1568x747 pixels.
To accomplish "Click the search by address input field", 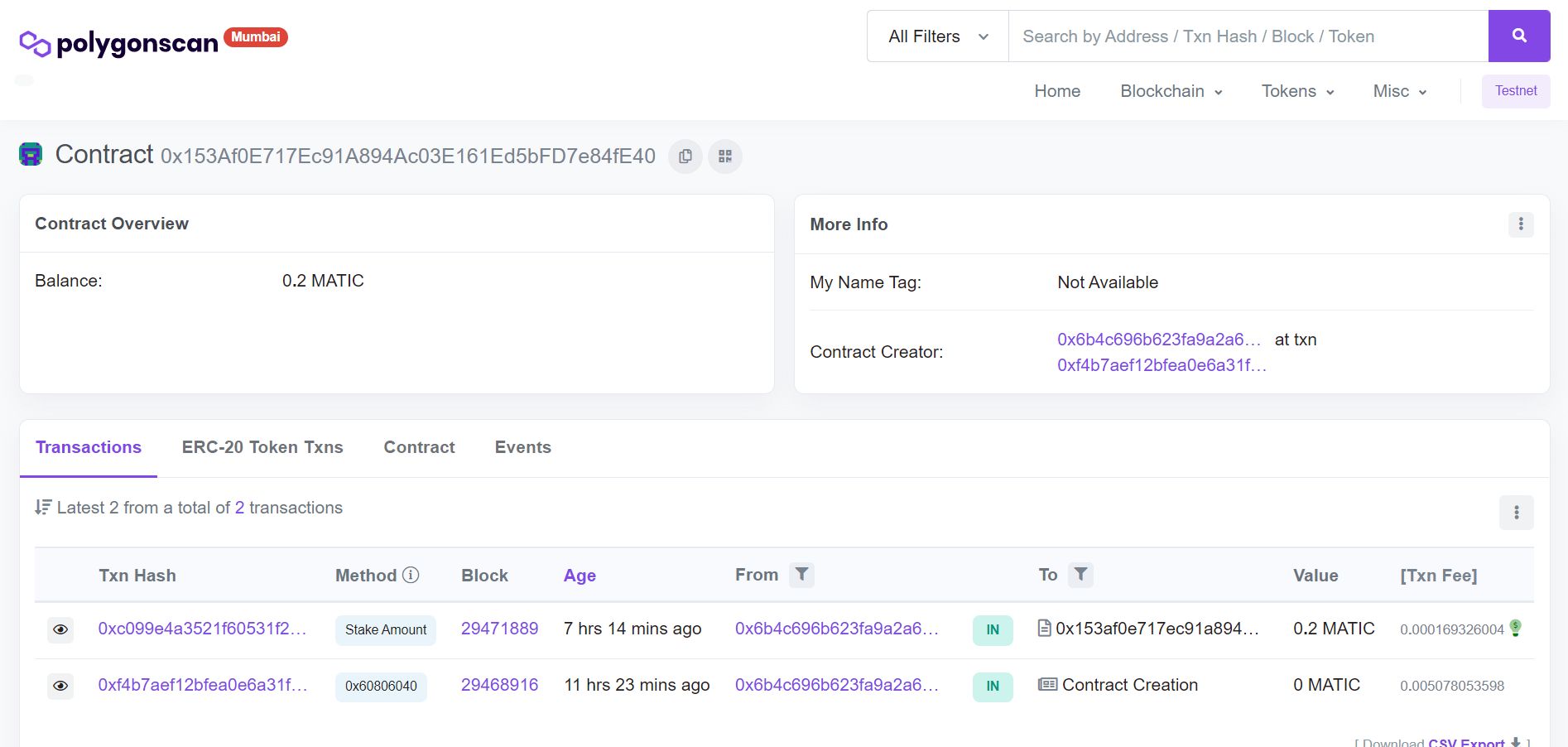I will pyautogui.click(x=1248, y=36).
